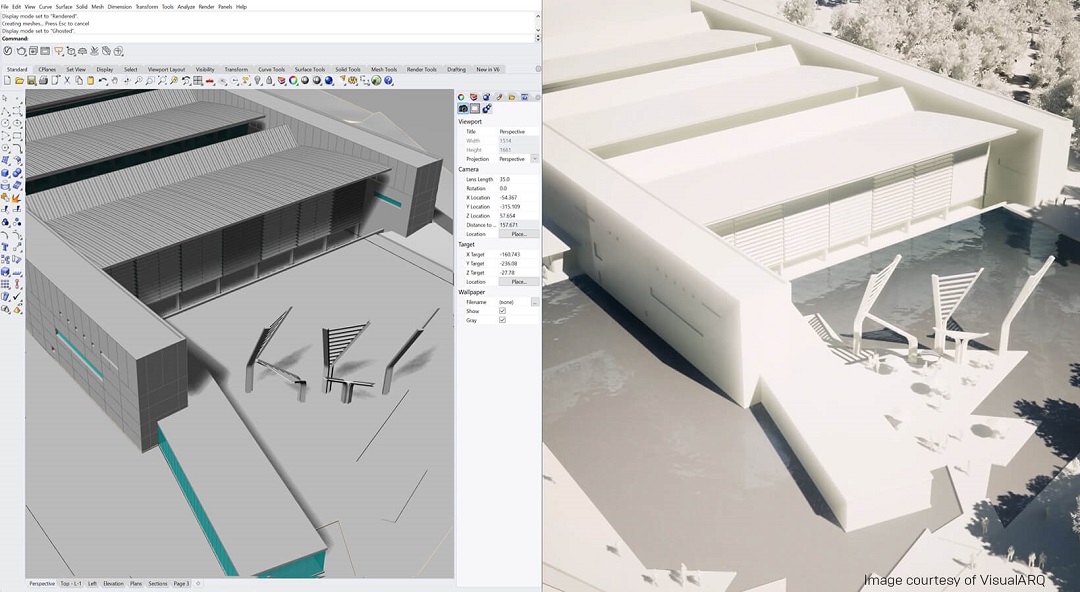The width and height of the screenshot is (1080, 592).
Task: Switch to the Top - L-1 viewport tab
Action: (71, 583)
